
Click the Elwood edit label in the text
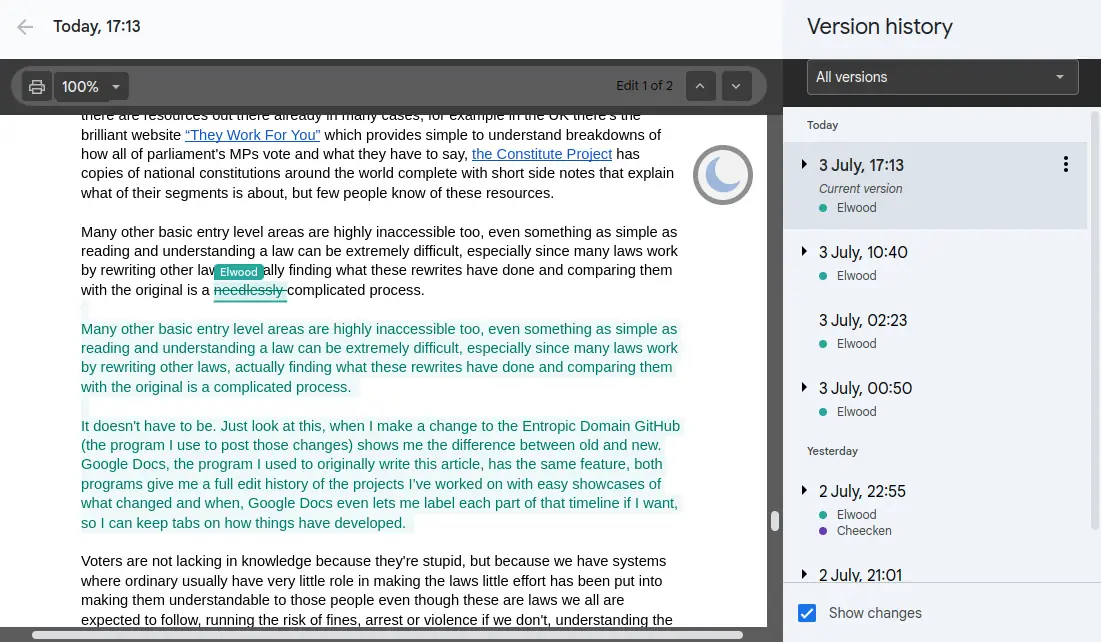pyautogui.click(x=238, y=271)
